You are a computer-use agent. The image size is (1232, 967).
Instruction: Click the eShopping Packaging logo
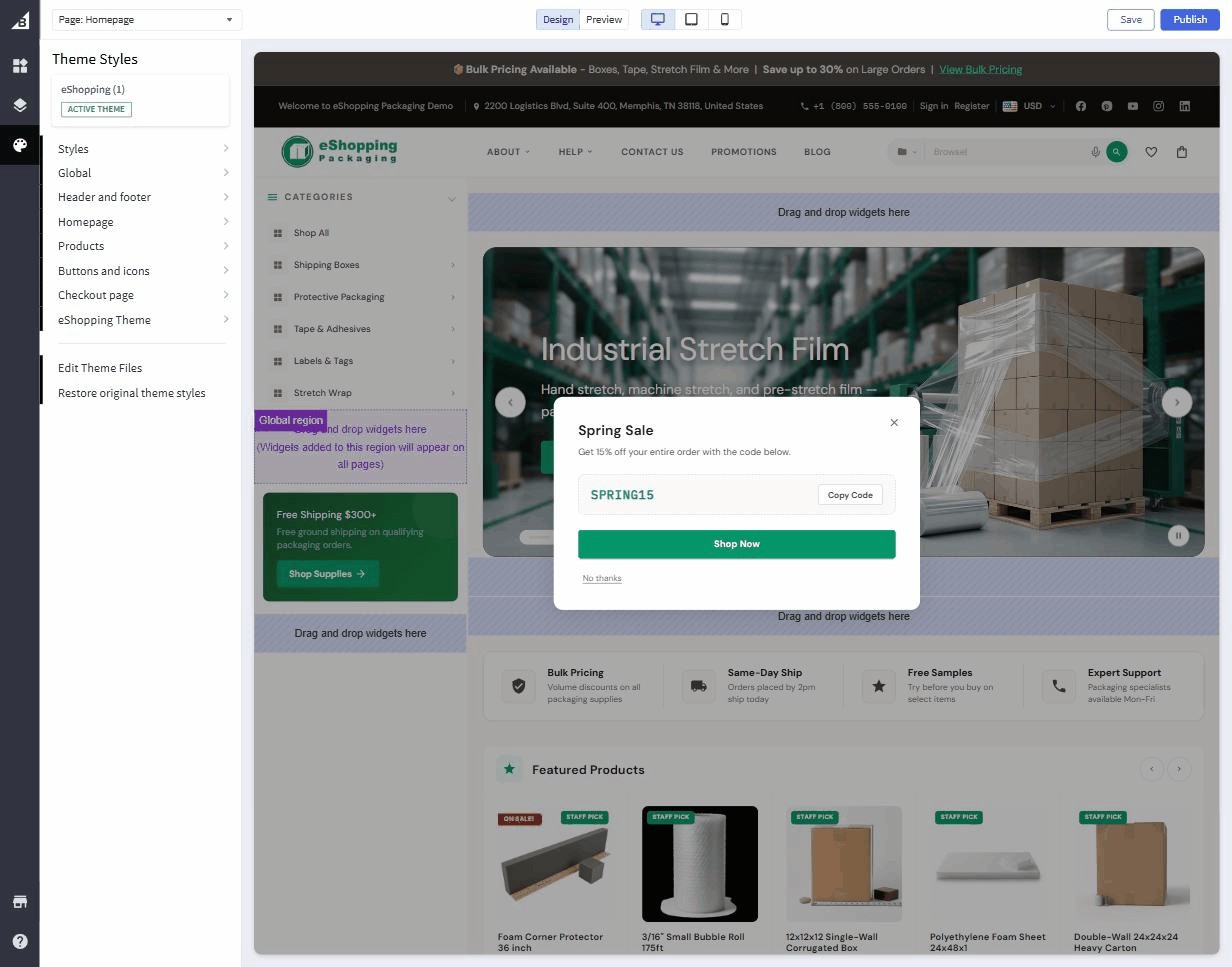point(340,151)
